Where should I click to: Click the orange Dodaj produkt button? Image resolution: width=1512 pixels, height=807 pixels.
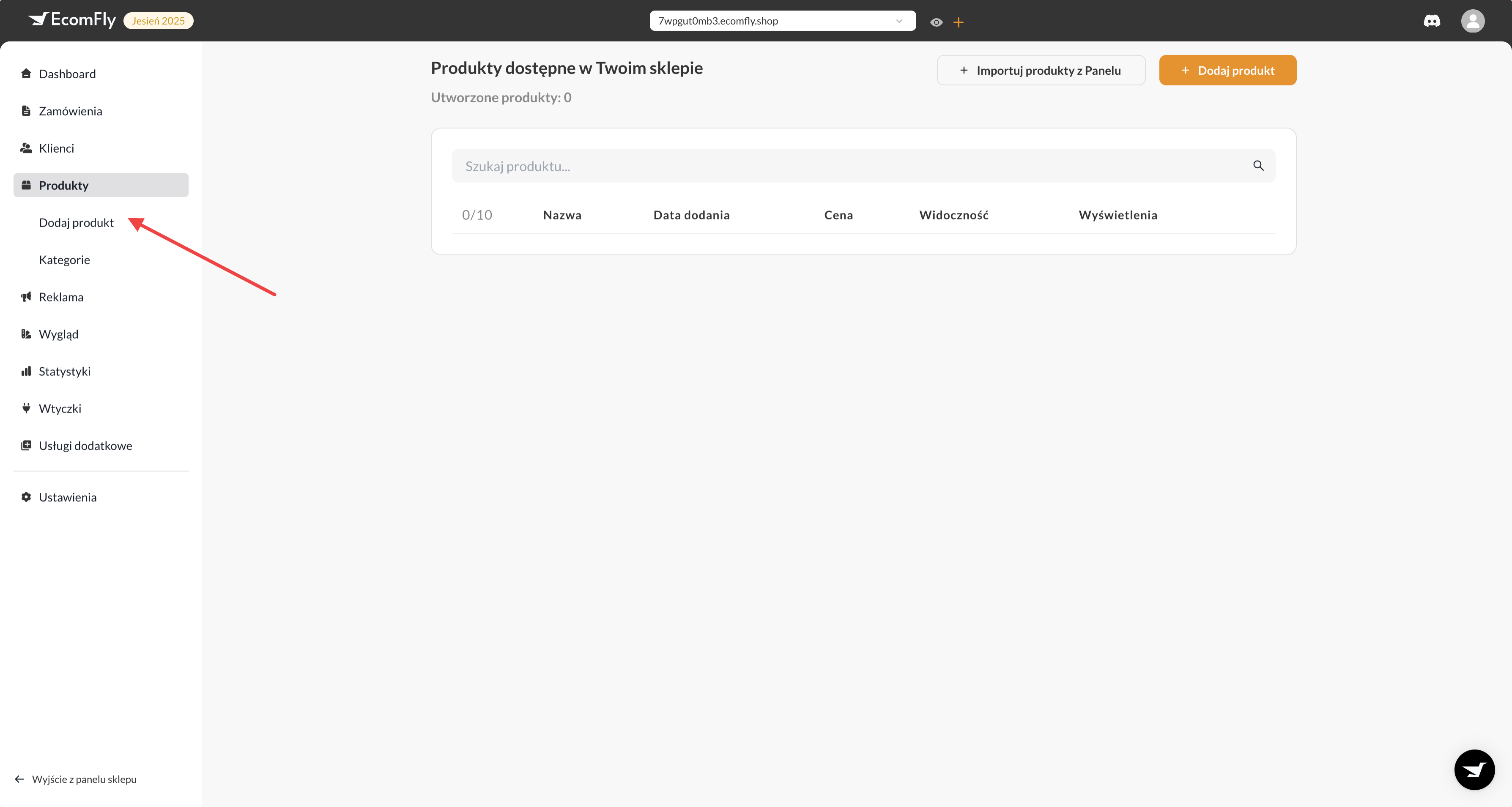coord(1227,71)
